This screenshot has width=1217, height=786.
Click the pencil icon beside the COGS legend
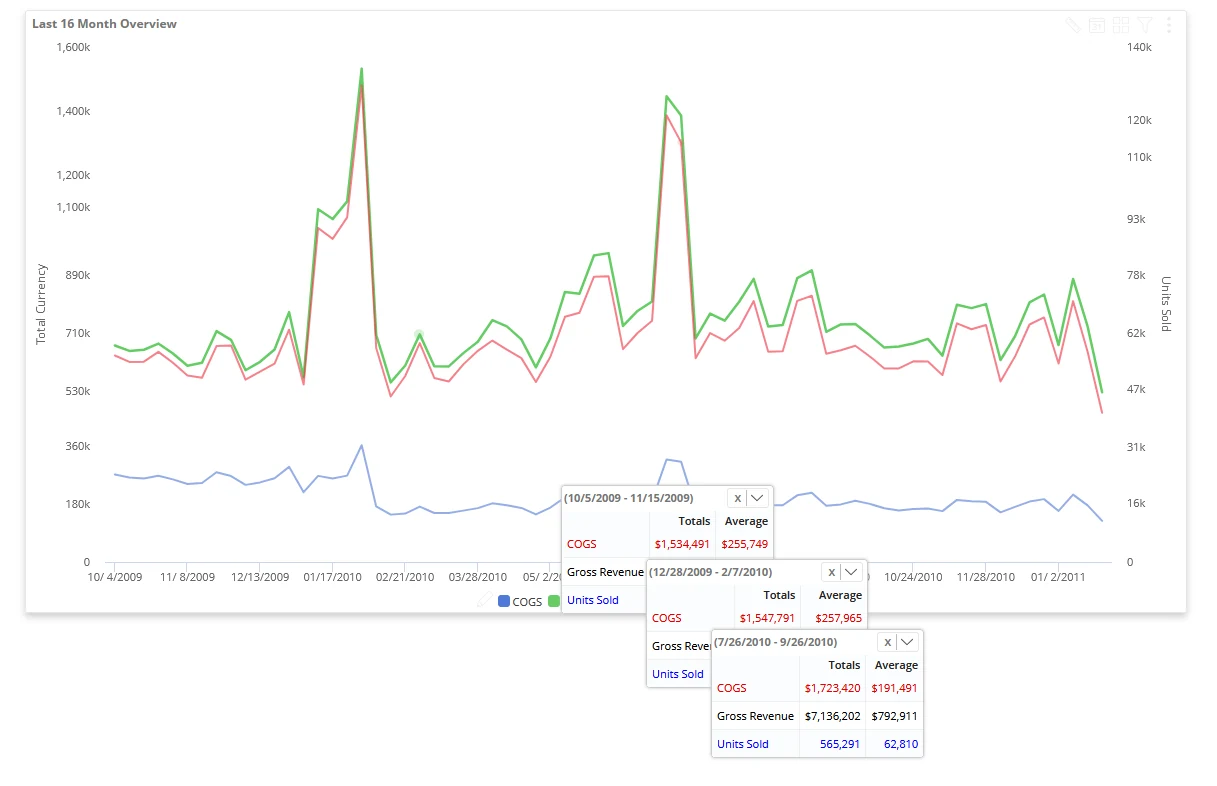pos(484,600)
